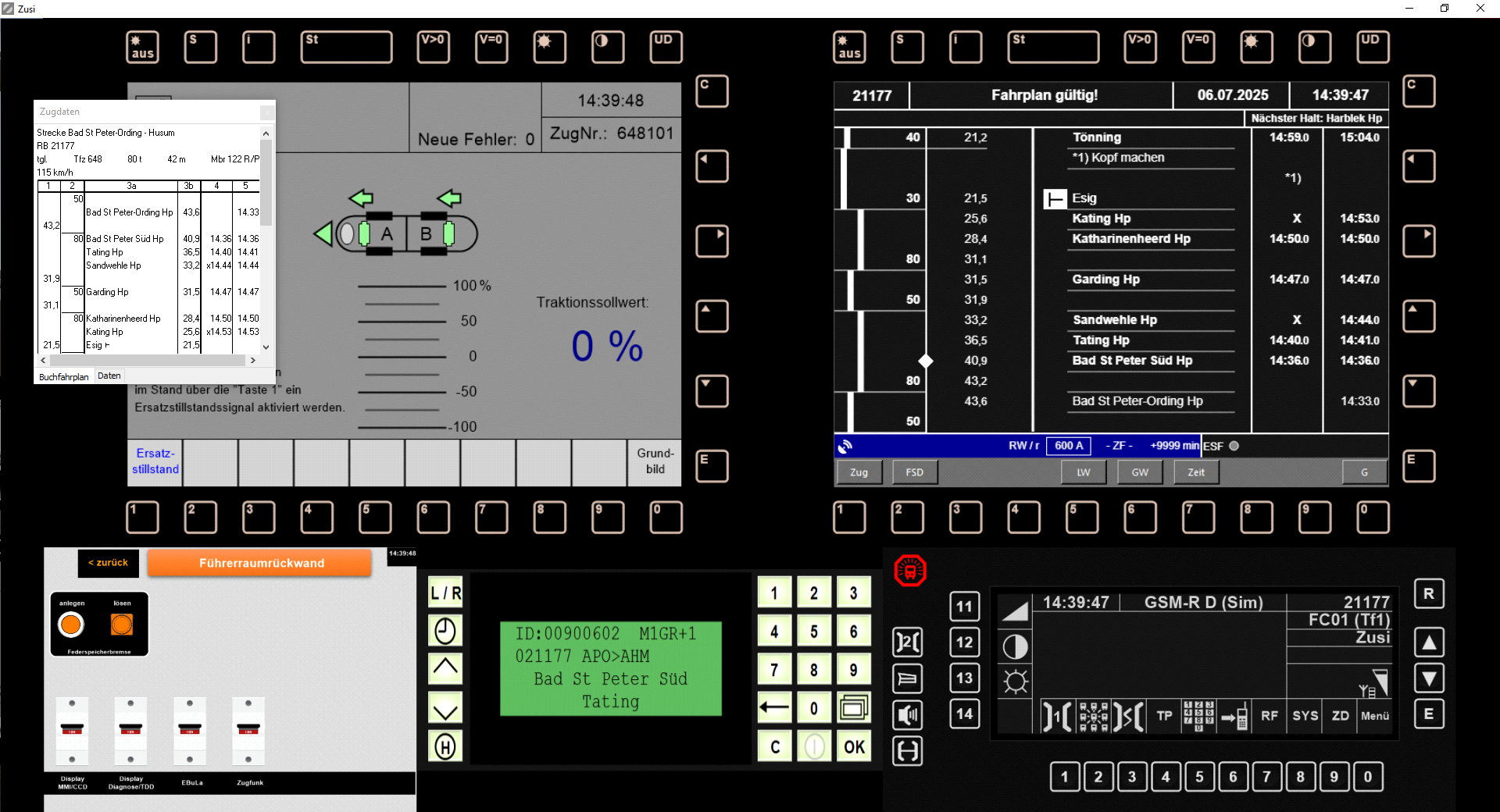Click the radio screen brightness sun icon
This screenshot has height=812, width=1500.
[x=1015, y=682]
